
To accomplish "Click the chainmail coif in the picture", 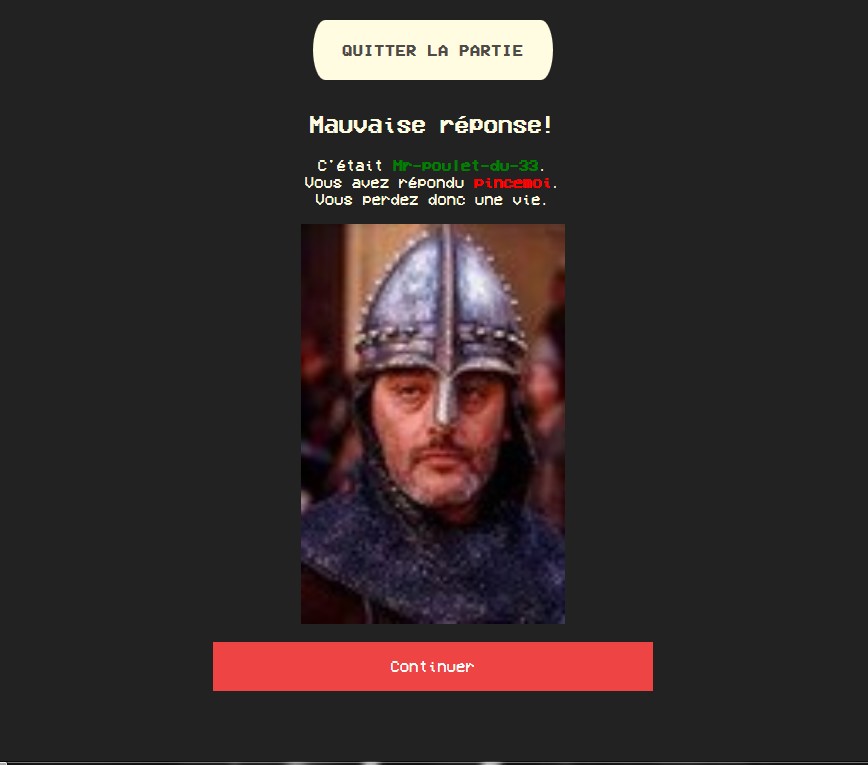I will click(432, 548).
